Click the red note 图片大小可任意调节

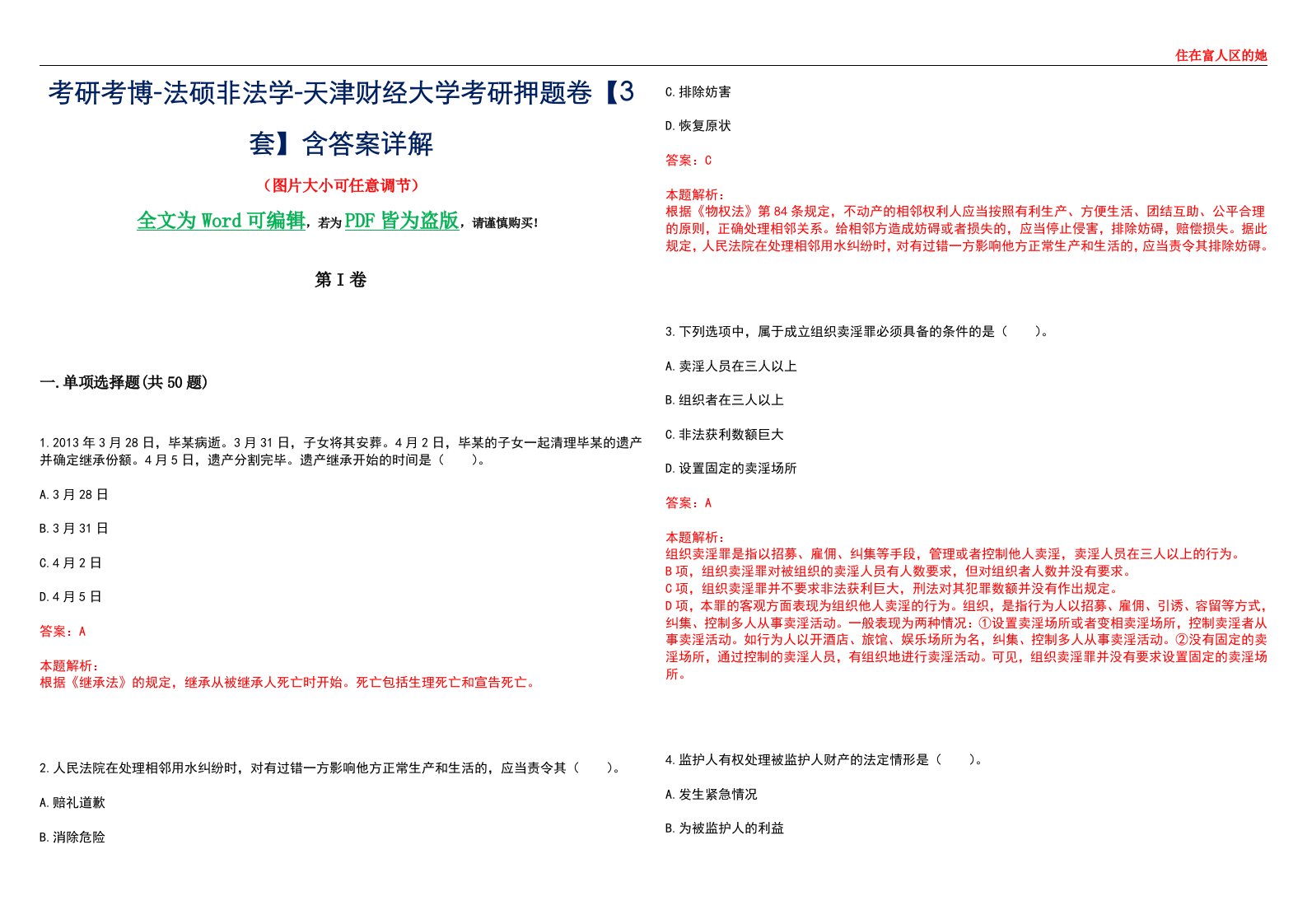(341, 185)
